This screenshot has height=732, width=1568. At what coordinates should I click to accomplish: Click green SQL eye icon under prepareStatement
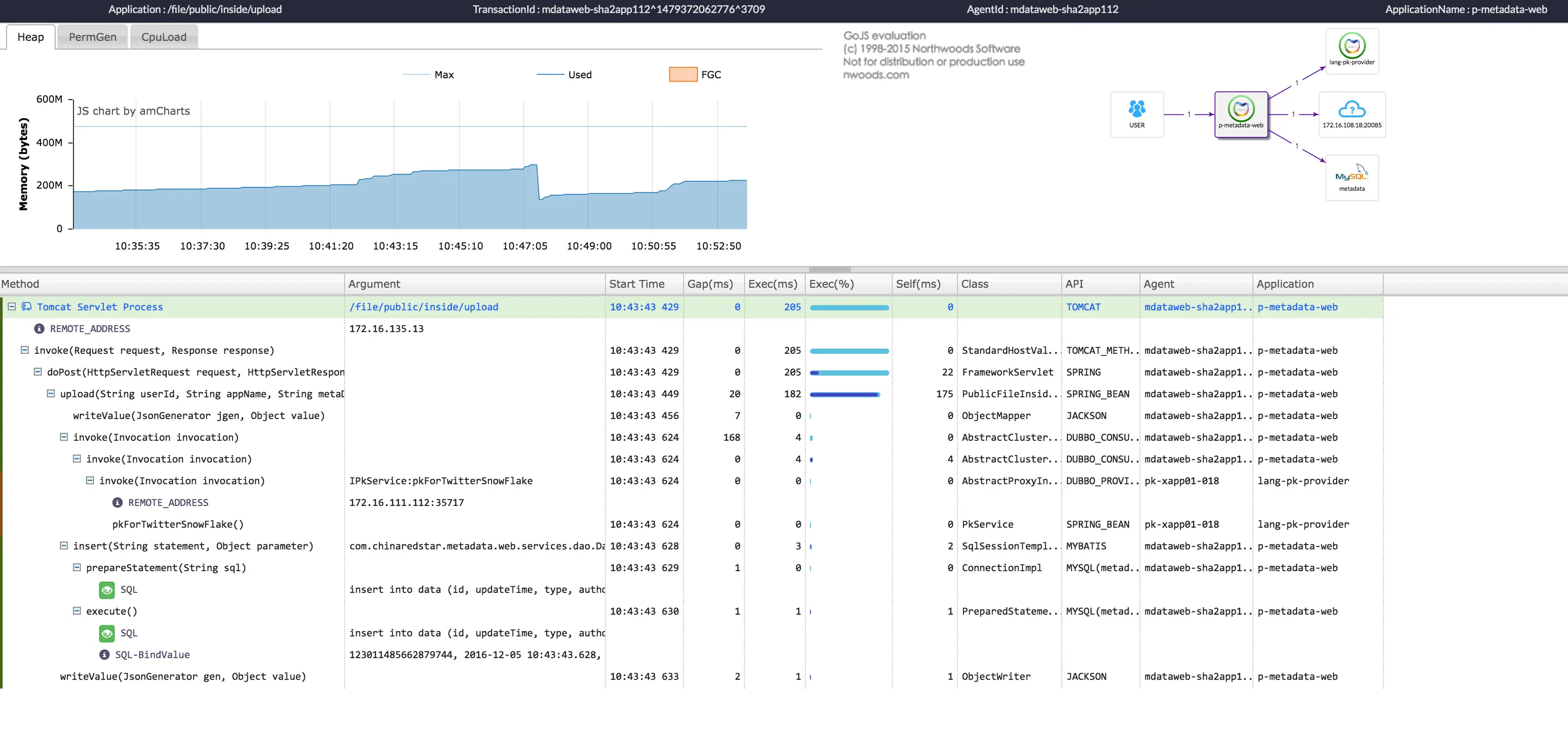(106, 589)
